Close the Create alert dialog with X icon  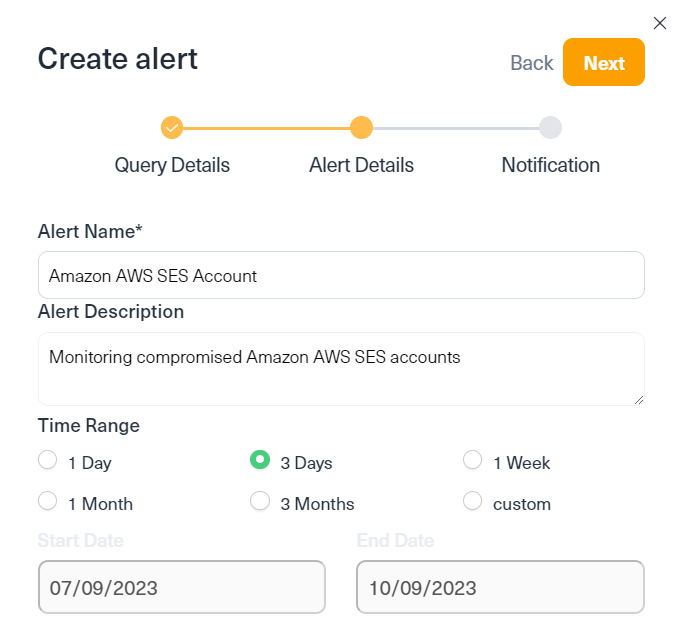click(x=659, y=23)
